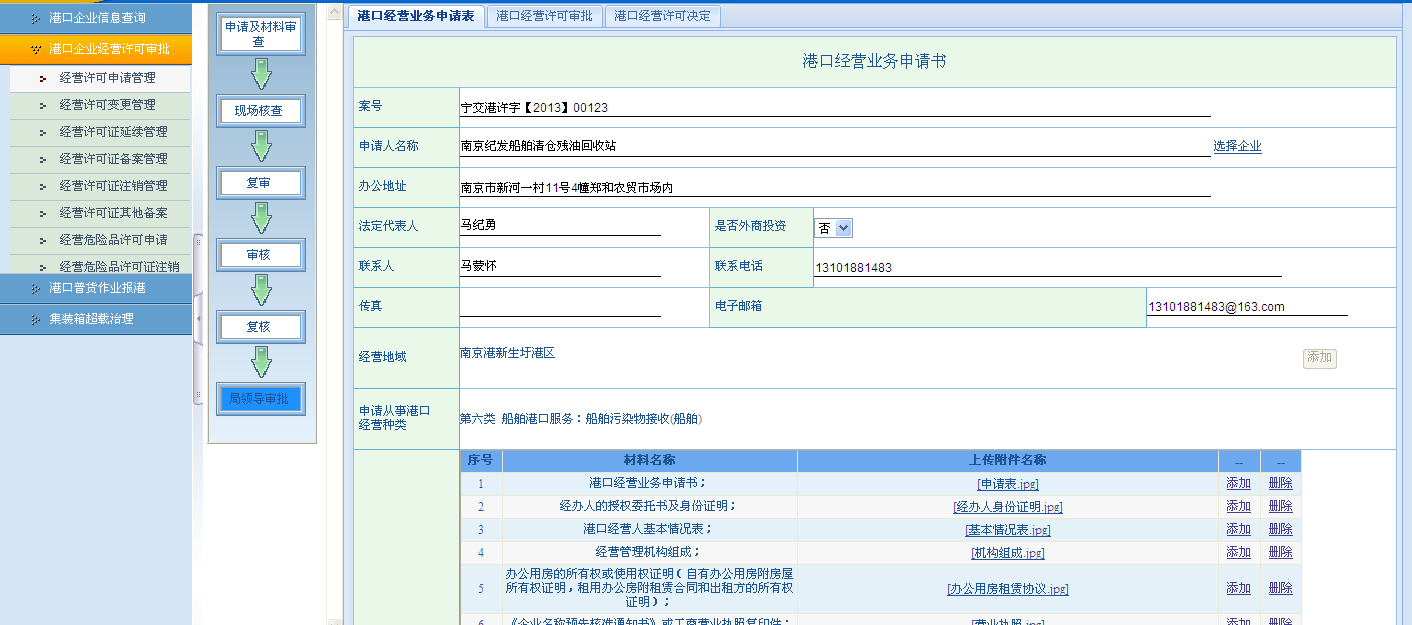
Task: Click the 申请及材料审查 workflow step
Action: (259, 34)
